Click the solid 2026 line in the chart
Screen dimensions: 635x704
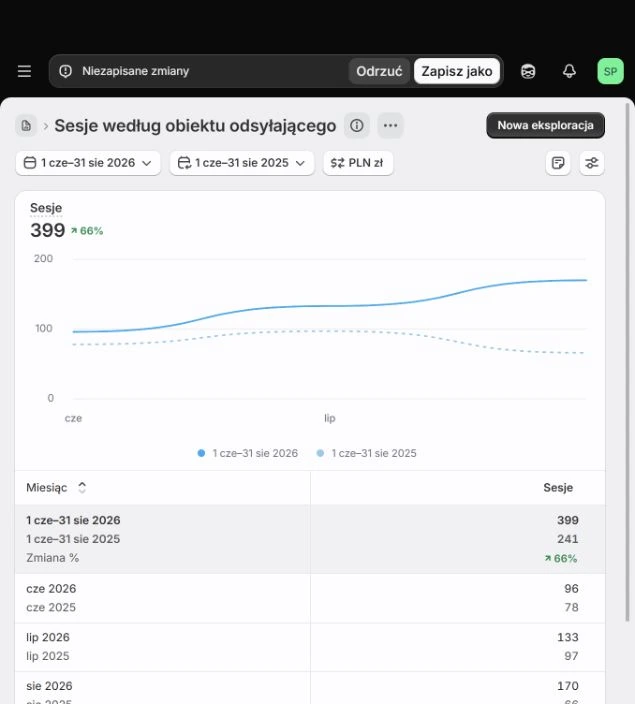coord(330,306)
